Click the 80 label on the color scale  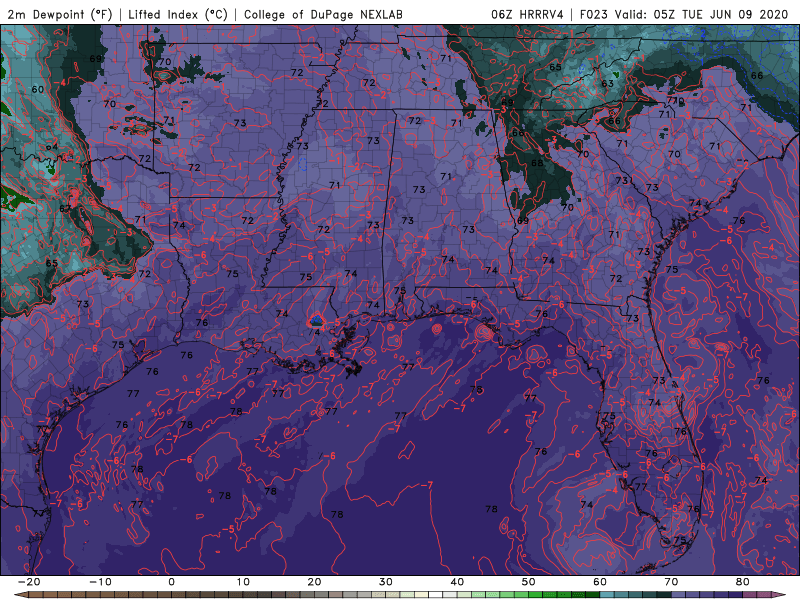pos(743,582)
